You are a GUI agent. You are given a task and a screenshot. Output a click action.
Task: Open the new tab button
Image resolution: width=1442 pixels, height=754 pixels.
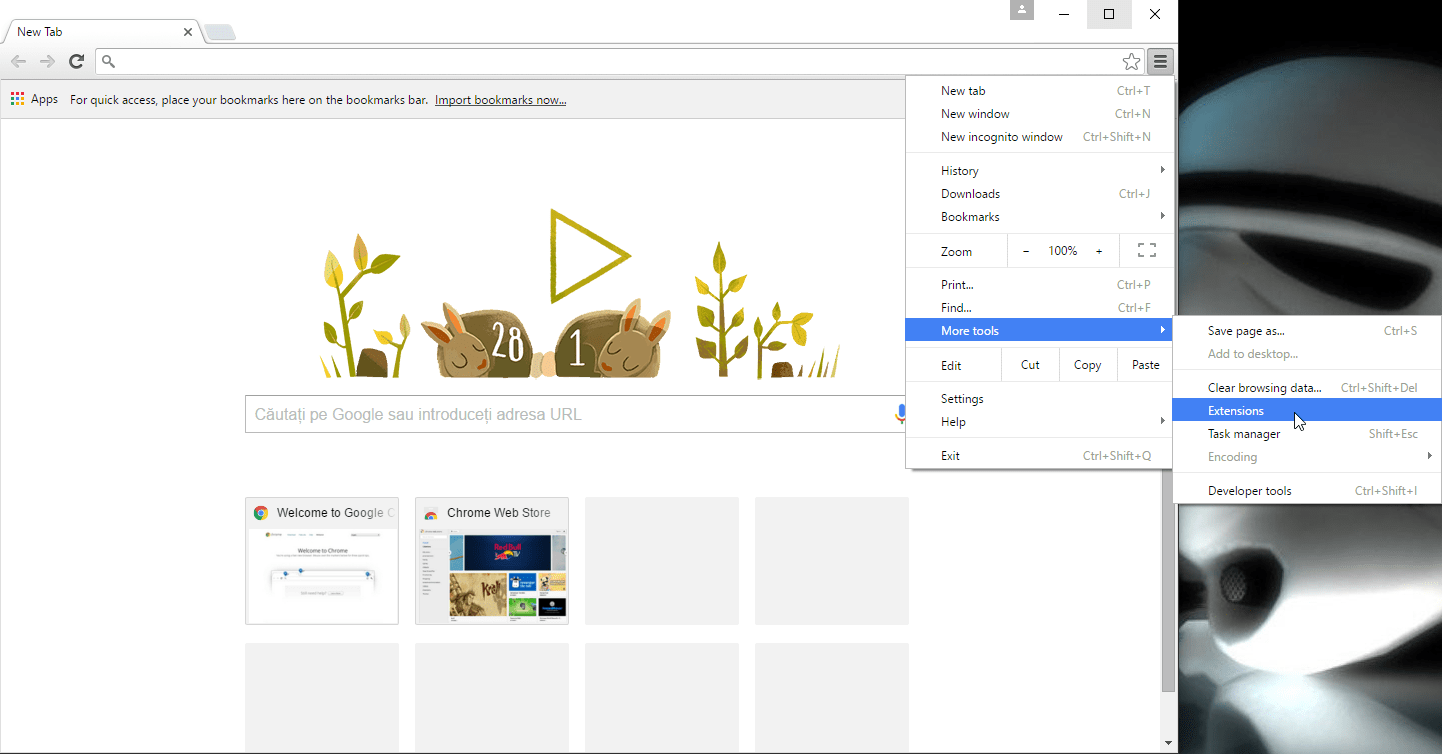tap(220, 32)
